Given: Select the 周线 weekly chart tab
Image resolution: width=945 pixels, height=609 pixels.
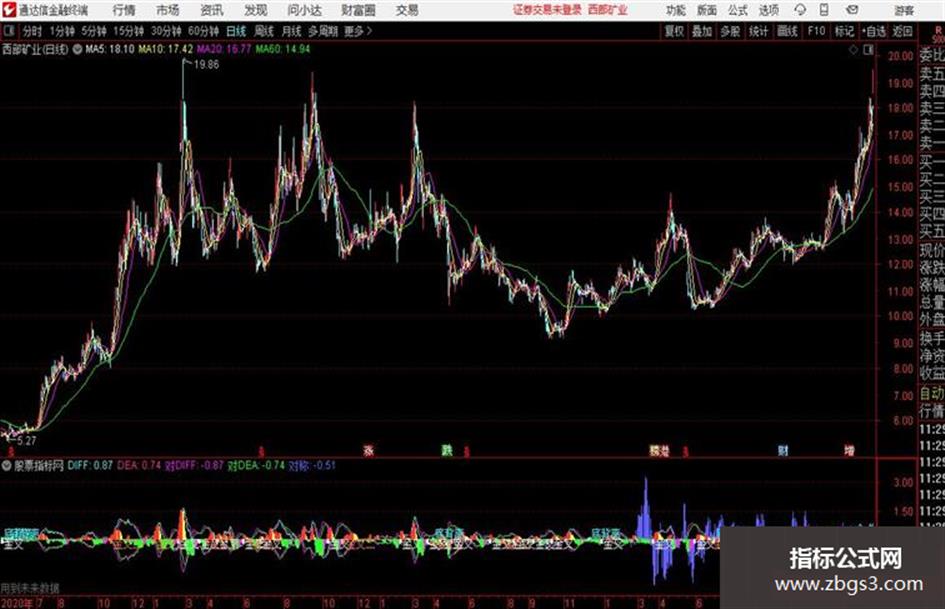Looking at the screenshot, I should pos(264,31).
